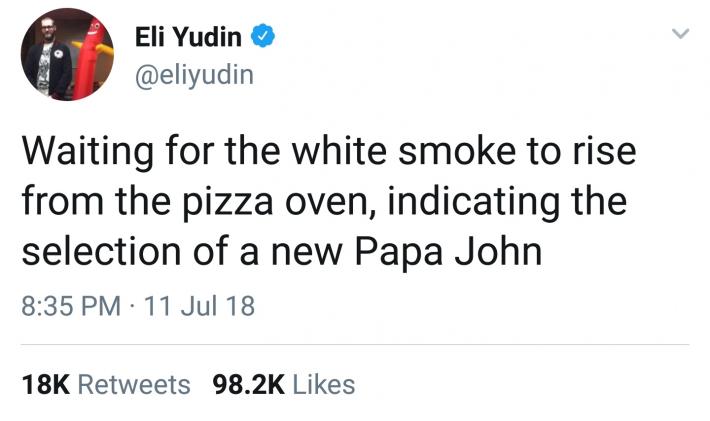Click the bold 18K retweet count
This screenshot has width=710, height=421.
point(45,384)
